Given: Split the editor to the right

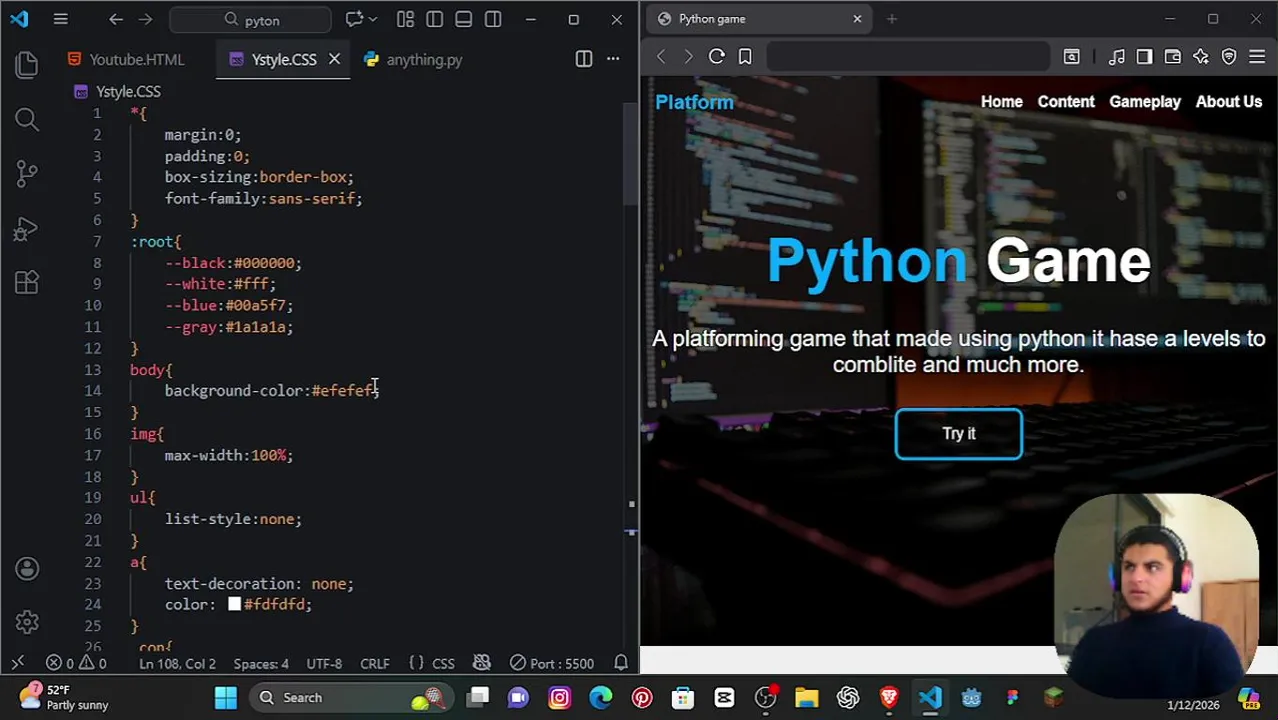Looking at the screenshot, I should 584,59.
